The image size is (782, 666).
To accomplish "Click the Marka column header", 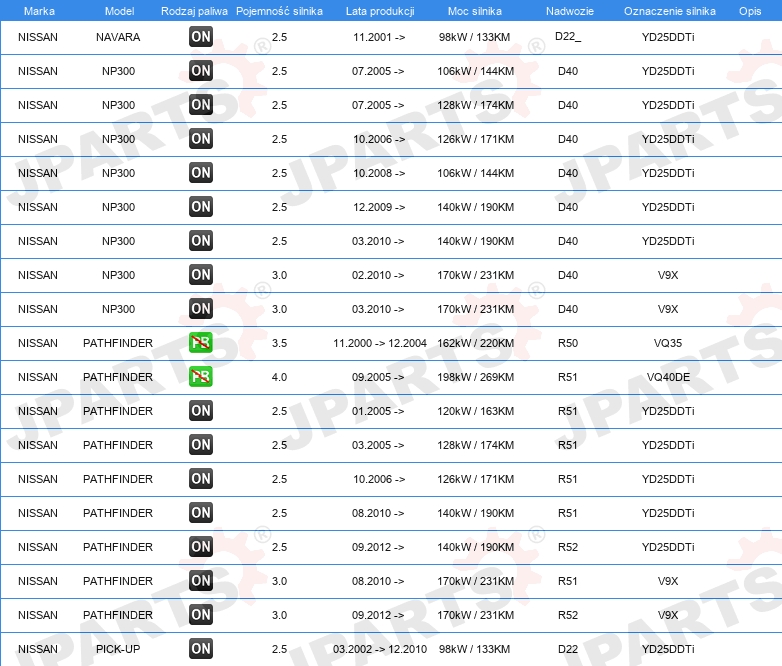I will tap(39, 11).
